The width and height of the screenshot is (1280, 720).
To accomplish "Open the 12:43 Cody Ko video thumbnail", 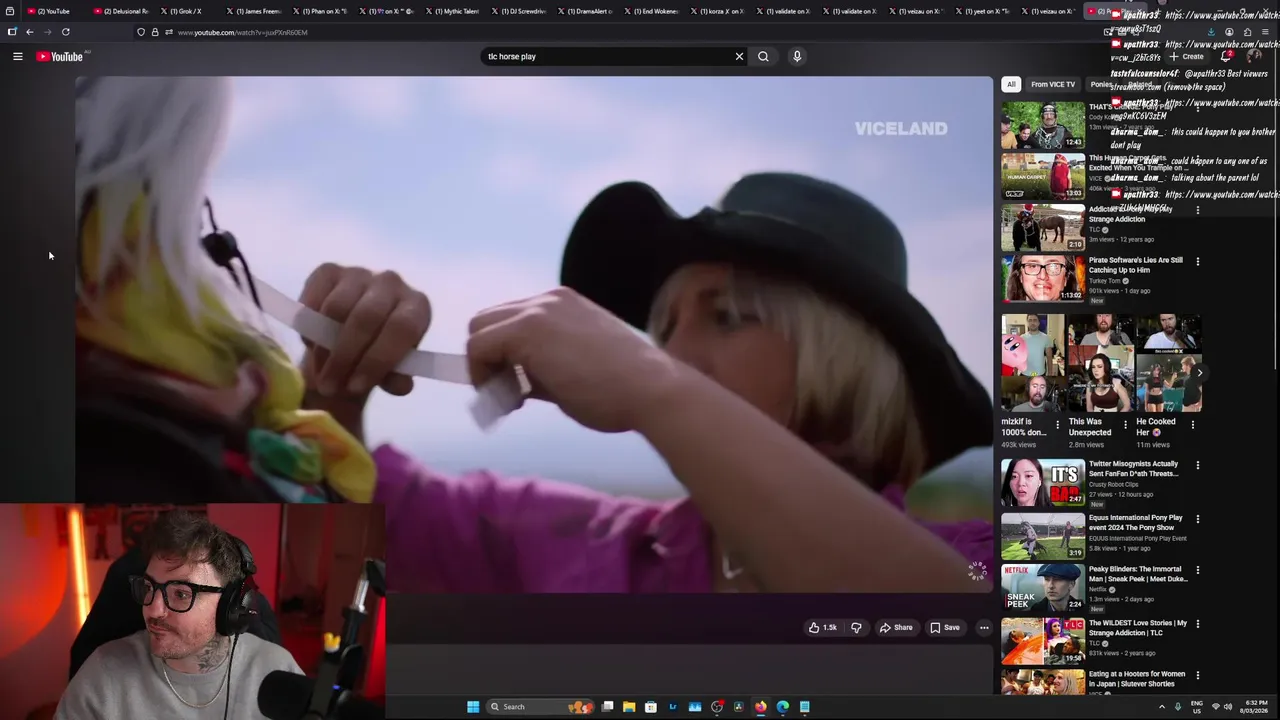I will click(1043, 125).
